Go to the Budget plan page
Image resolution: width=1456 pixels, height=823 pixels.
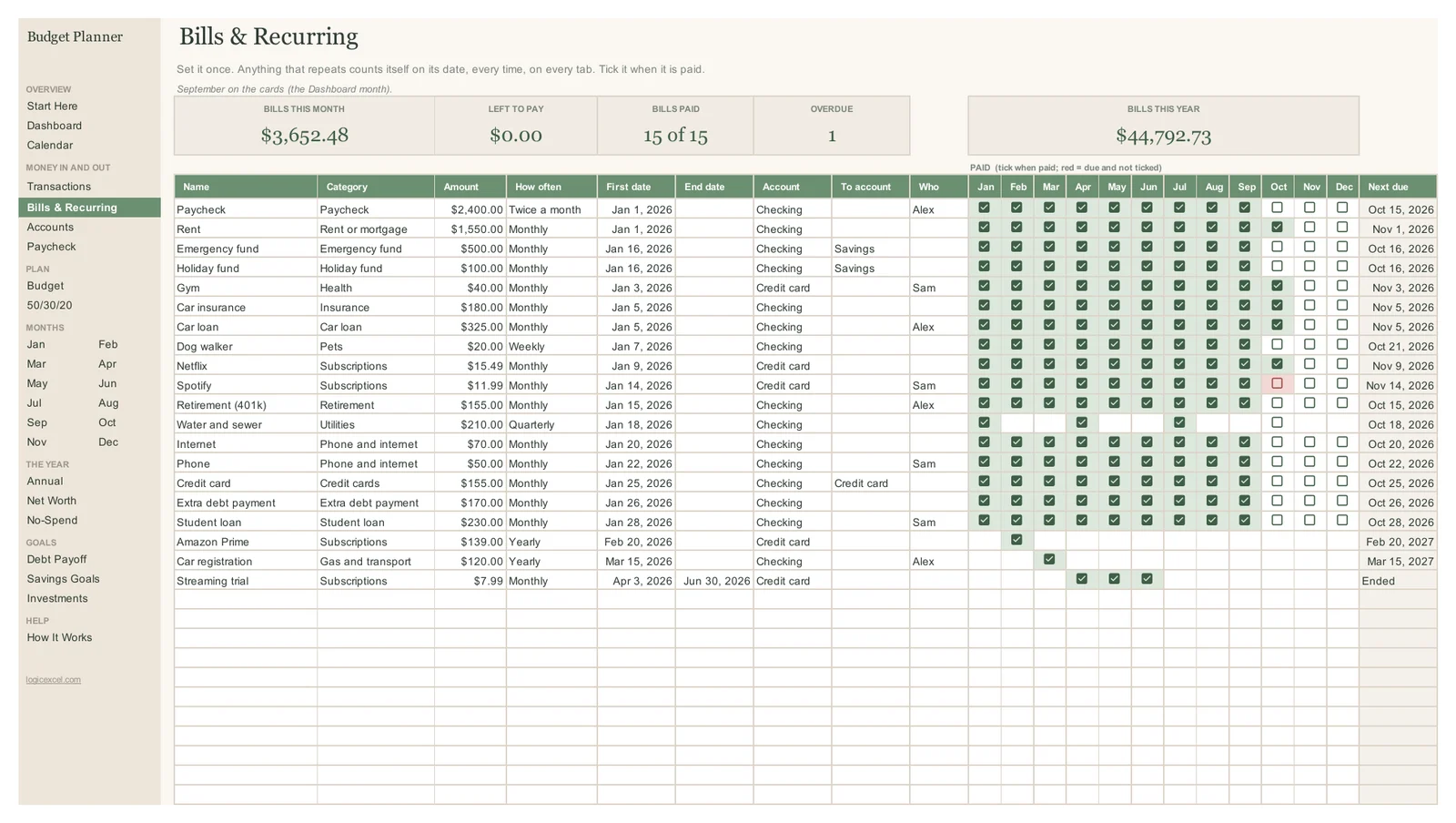point(45,286)
